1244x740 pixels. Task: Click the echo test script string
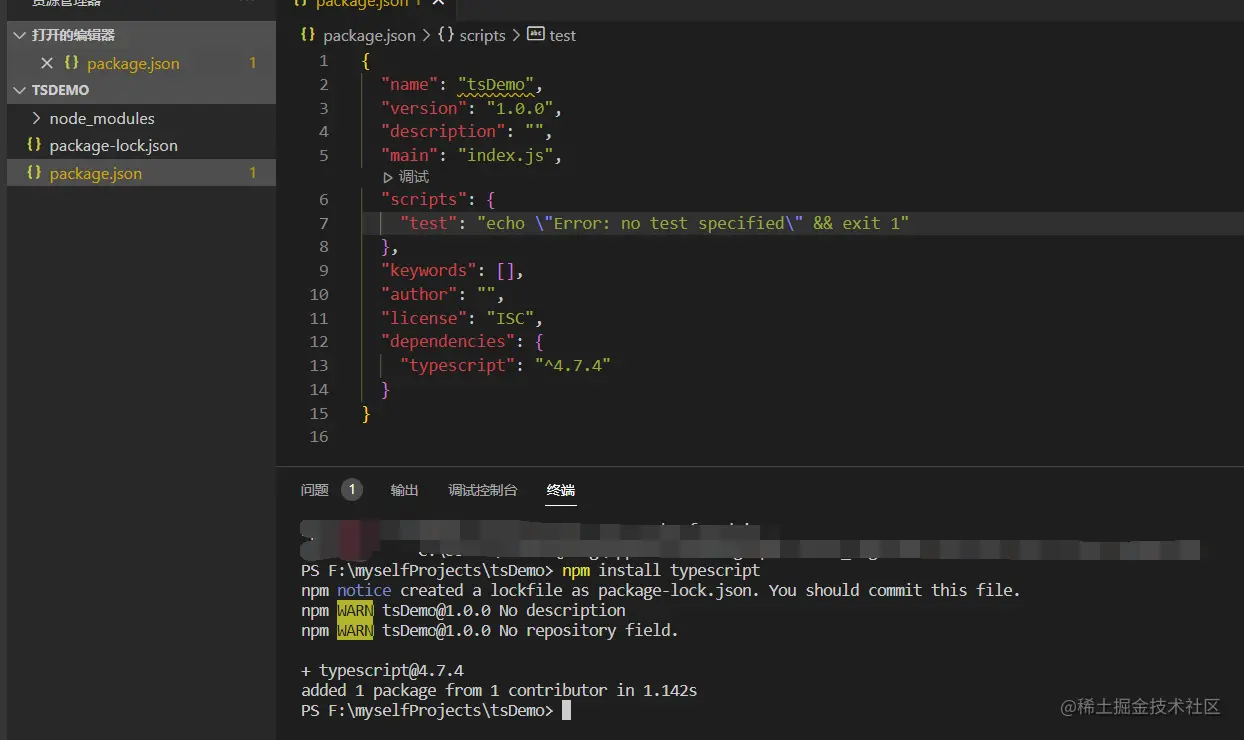[x=693, y=223]
